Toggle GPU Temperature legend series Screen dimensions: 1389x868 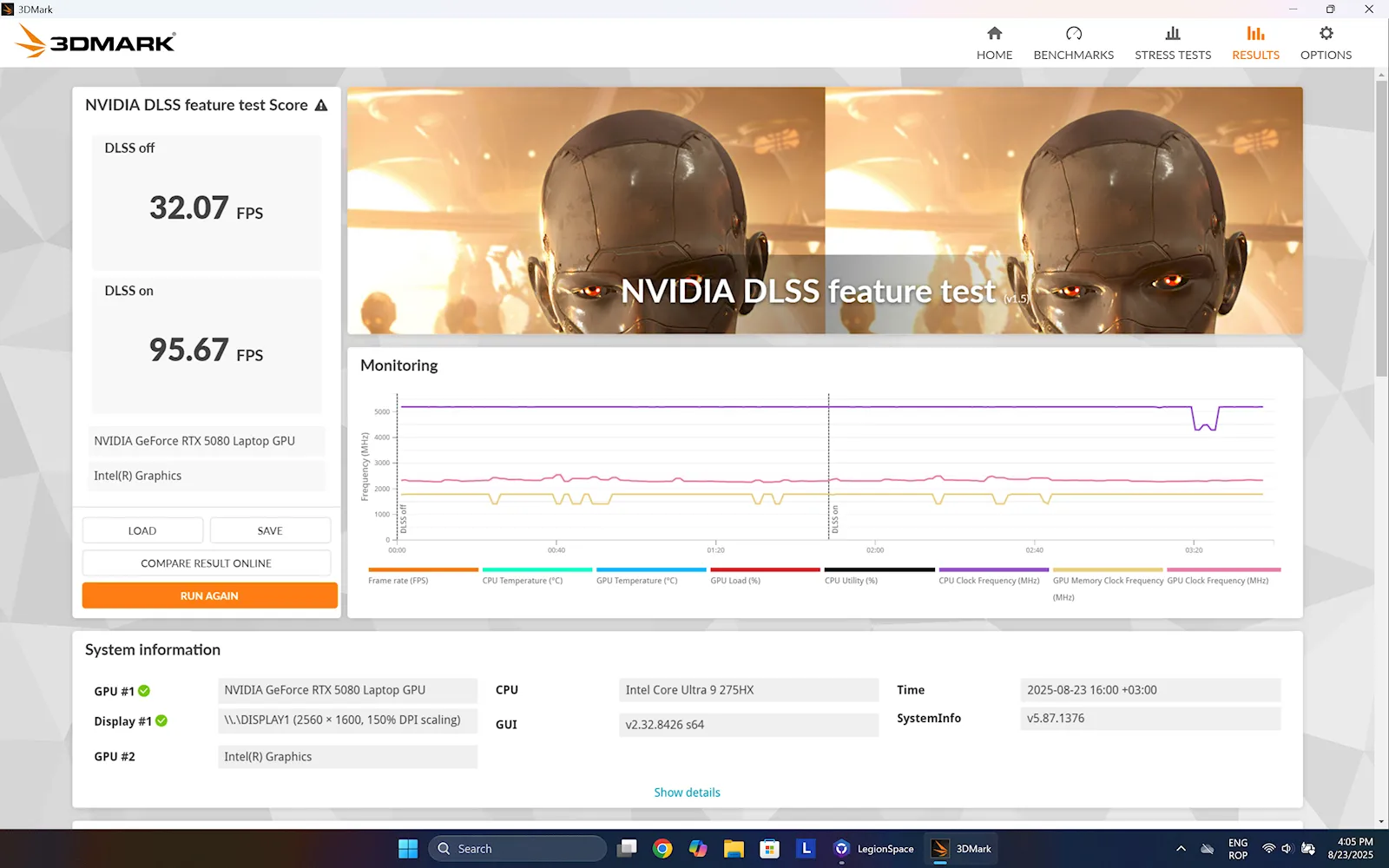point(651,576)
